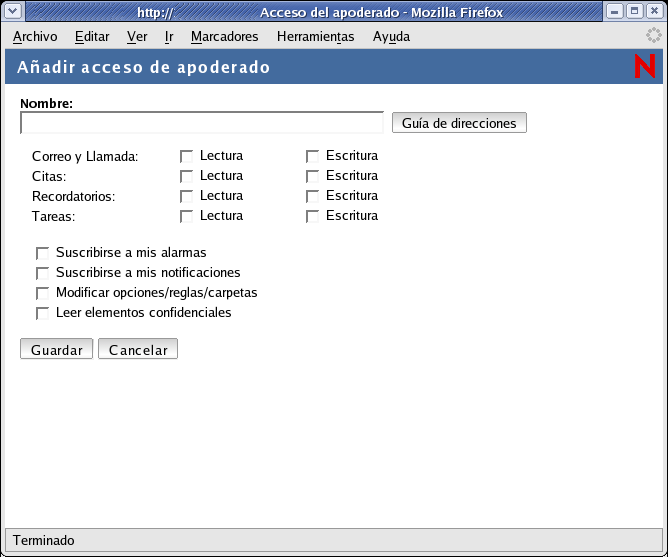Viewport: 668px width, 557px height.
Task: Toggle Modificar opciones/reglas/carpetas option
Action: pyautogui.click(x=43, y=293)
